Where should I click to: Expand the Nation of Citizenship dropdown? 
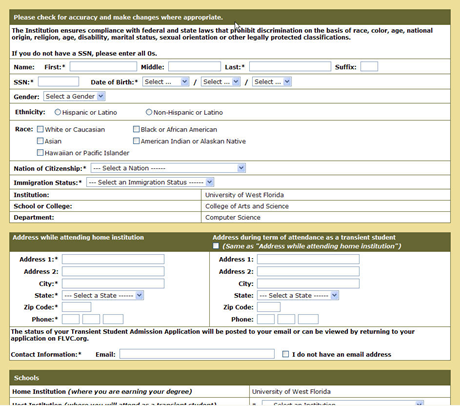coord(168,168)
